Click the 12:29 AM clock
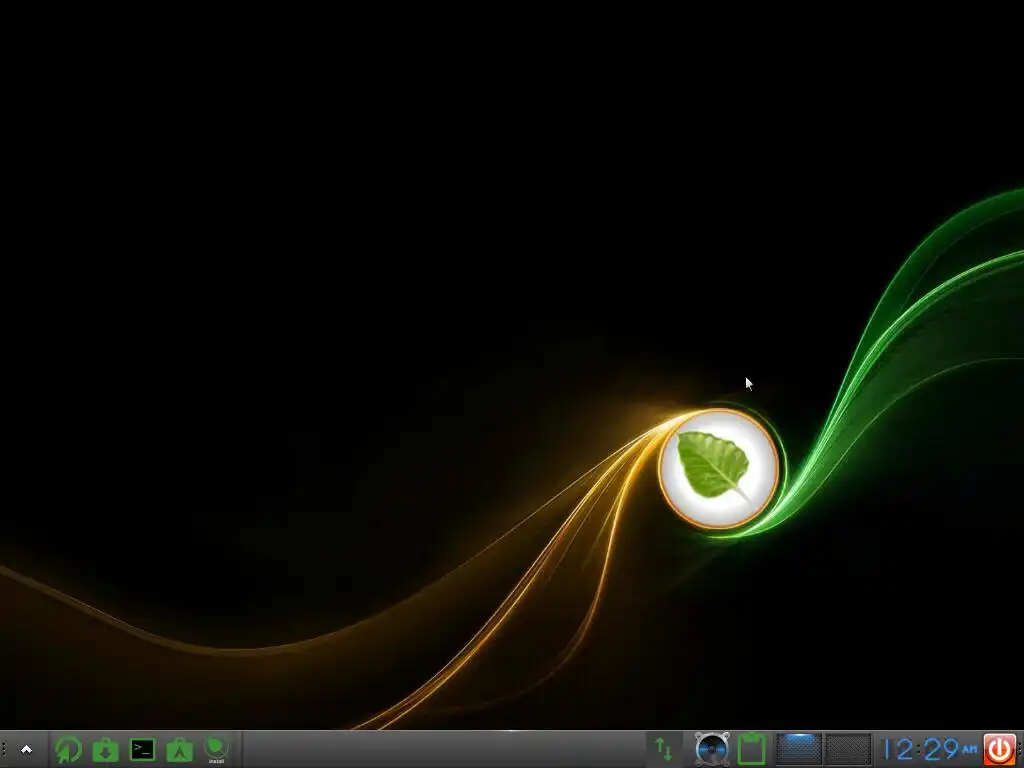 pyautogui.click(x=929, y=749)
